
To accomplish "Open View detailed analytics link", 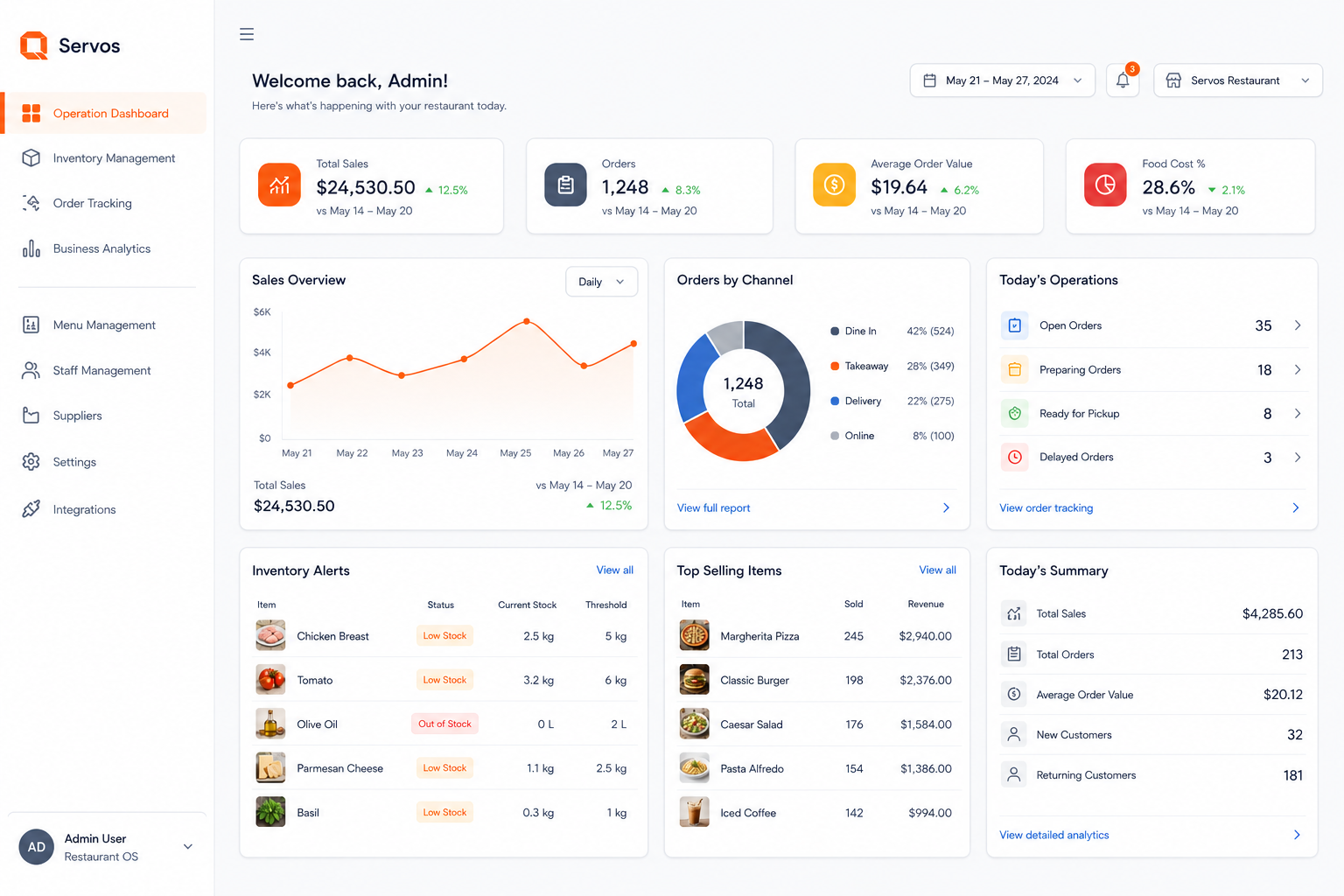I will tap(1053, 836).
